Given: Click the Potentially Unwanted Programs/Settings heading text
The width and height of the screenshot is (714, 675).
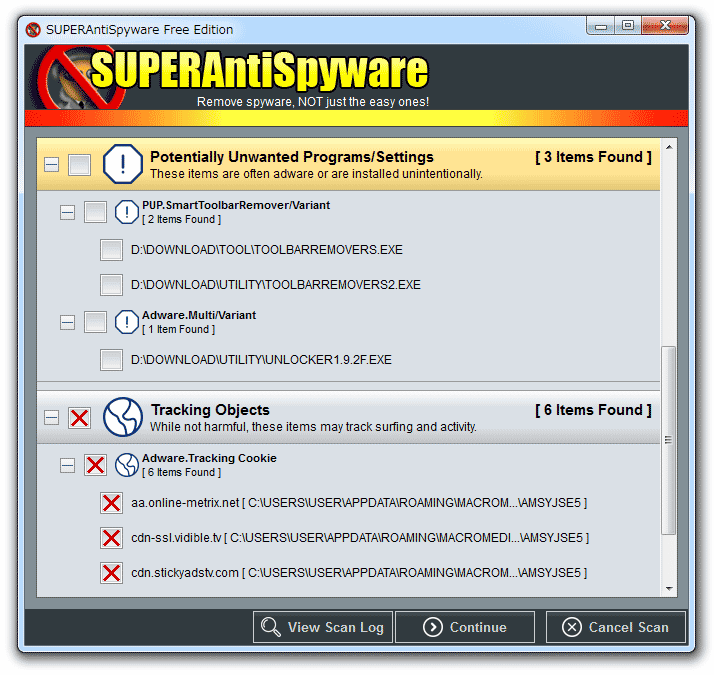Looking at the screenshot, I should coord(292,157).
